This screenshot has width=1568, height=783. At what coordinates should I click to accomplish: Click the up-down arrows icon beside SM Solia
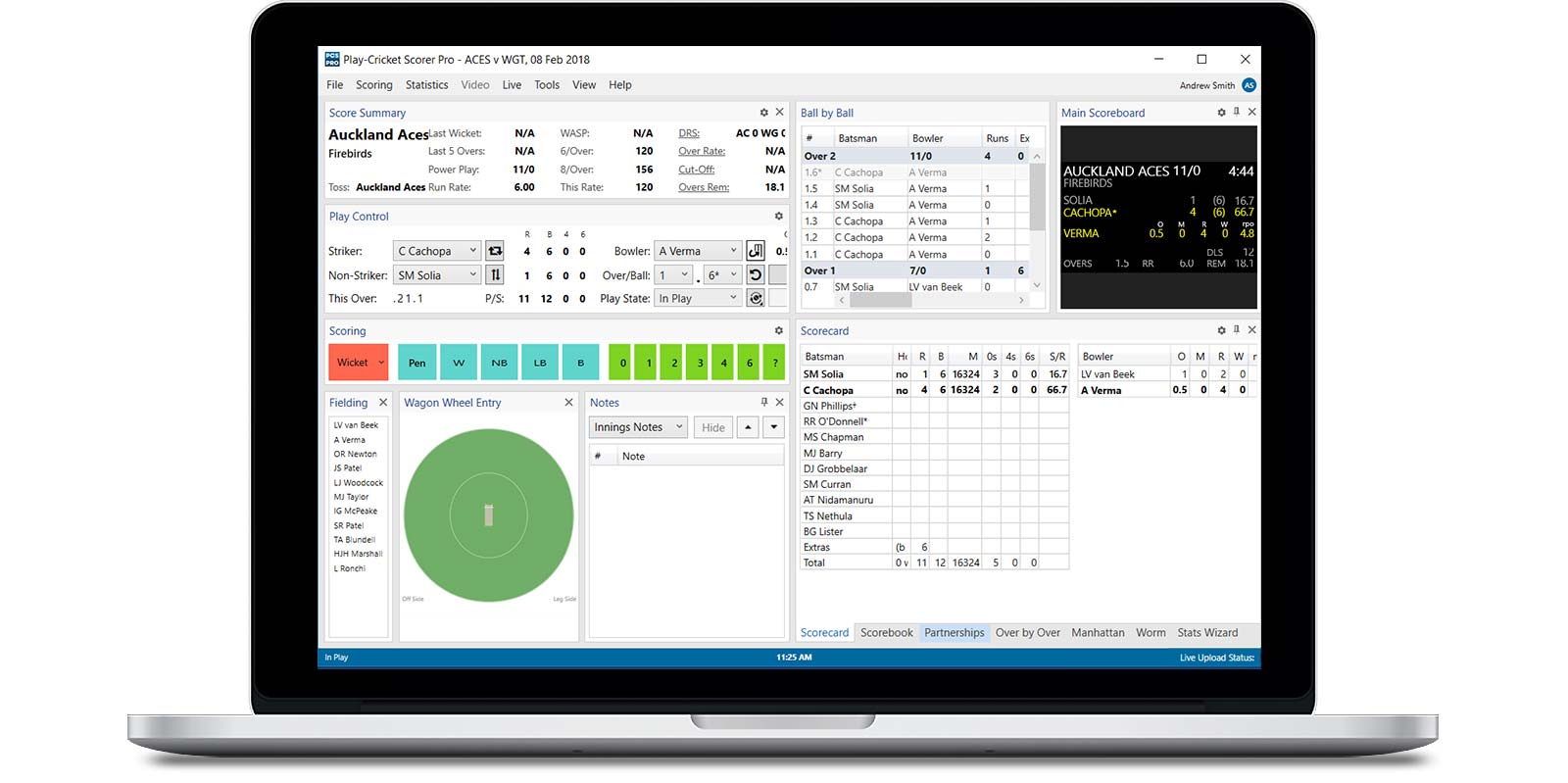(x=495, y=275)
